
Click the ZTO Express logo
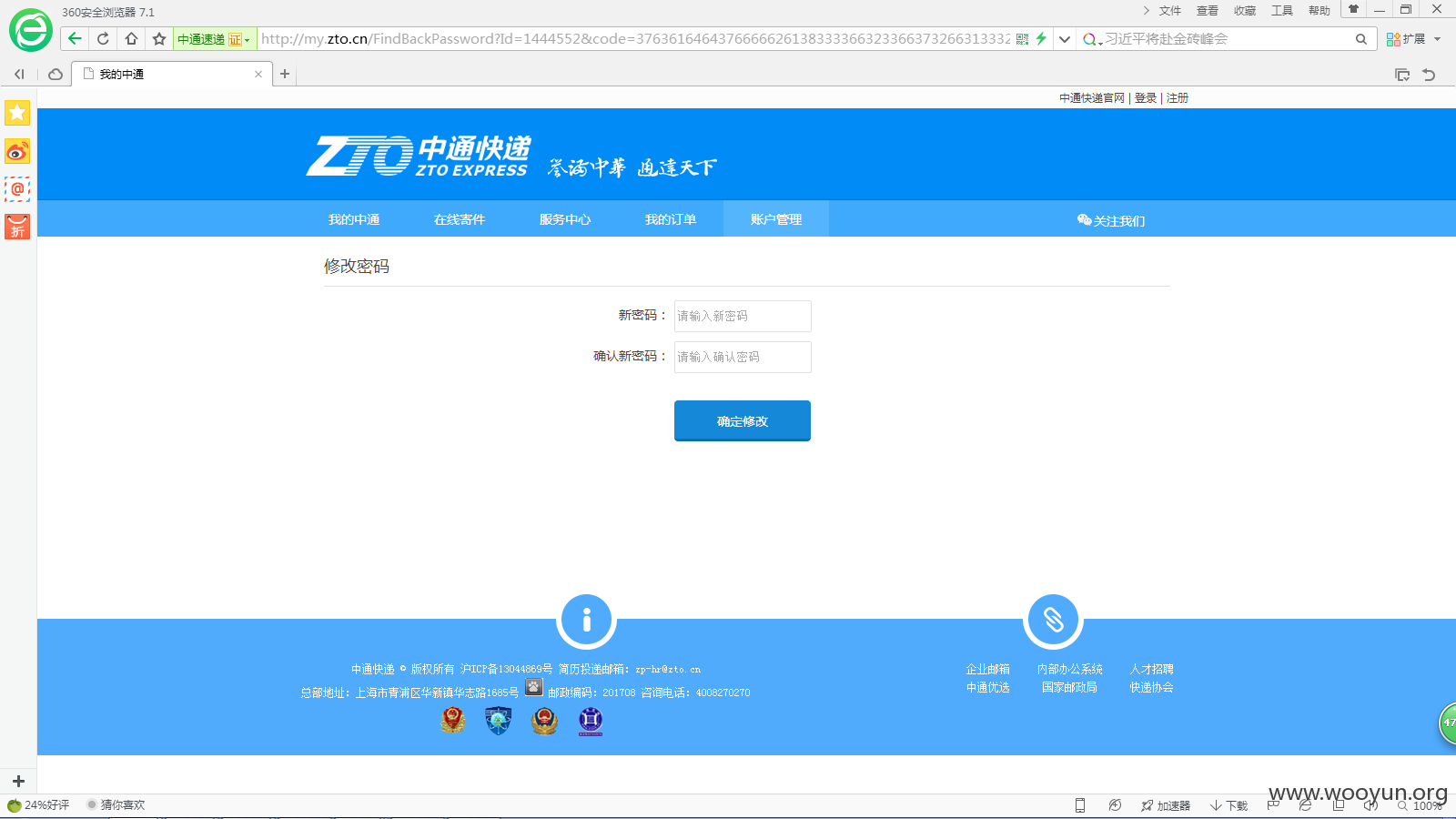[418, 156]
